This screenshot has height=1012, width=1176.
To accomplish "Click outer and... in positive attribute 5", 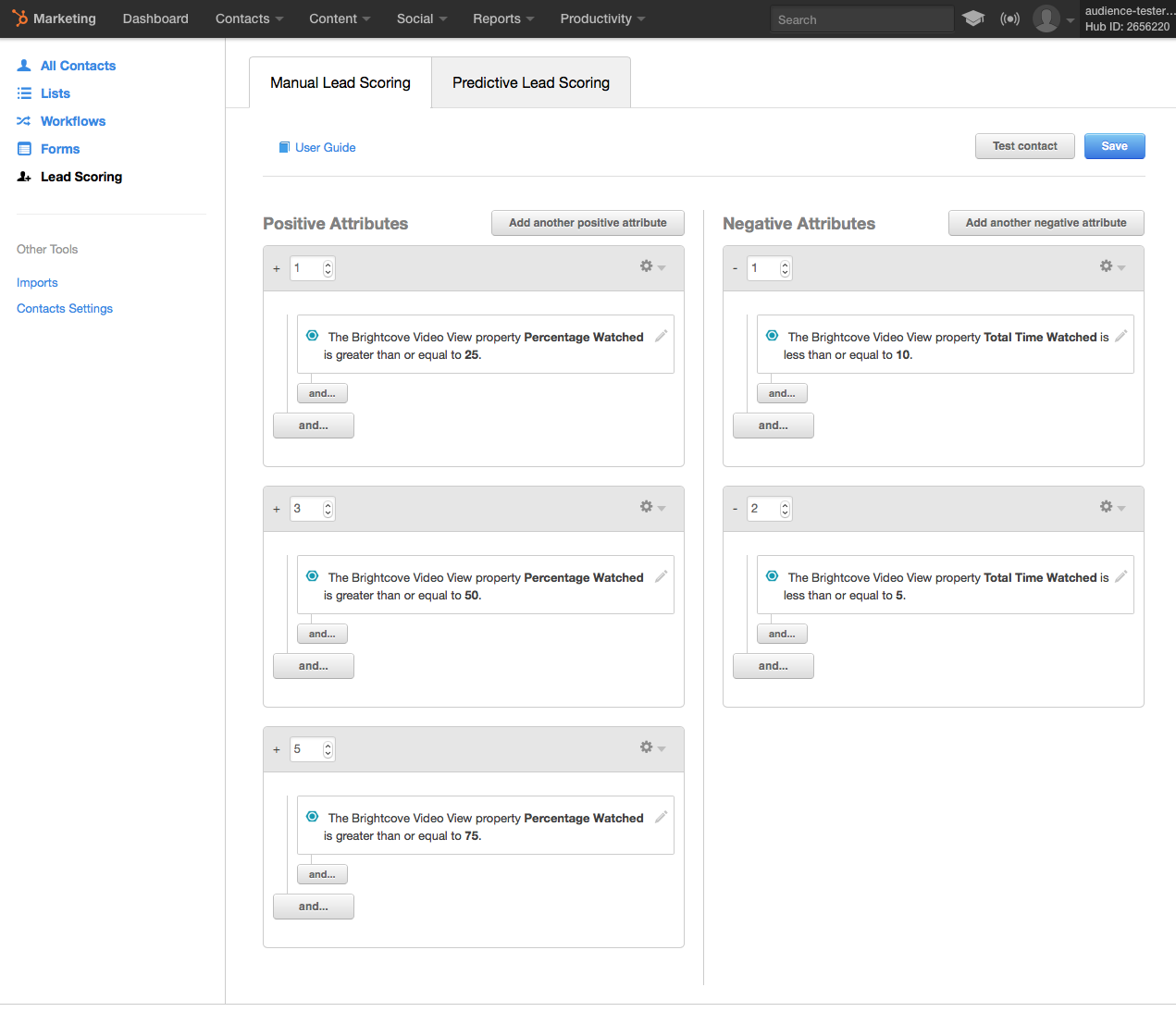I will coord(314,907).
